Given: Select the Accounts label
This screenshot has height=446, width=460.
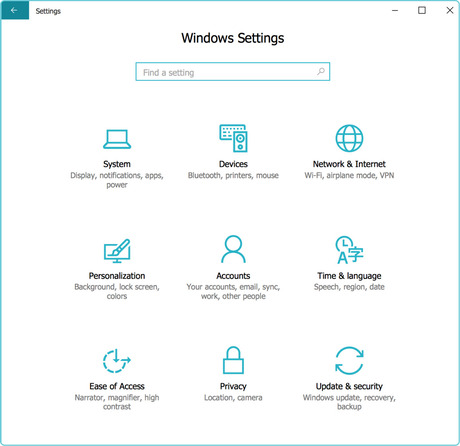Looking at the screenshot, I should tap(233, 276).
